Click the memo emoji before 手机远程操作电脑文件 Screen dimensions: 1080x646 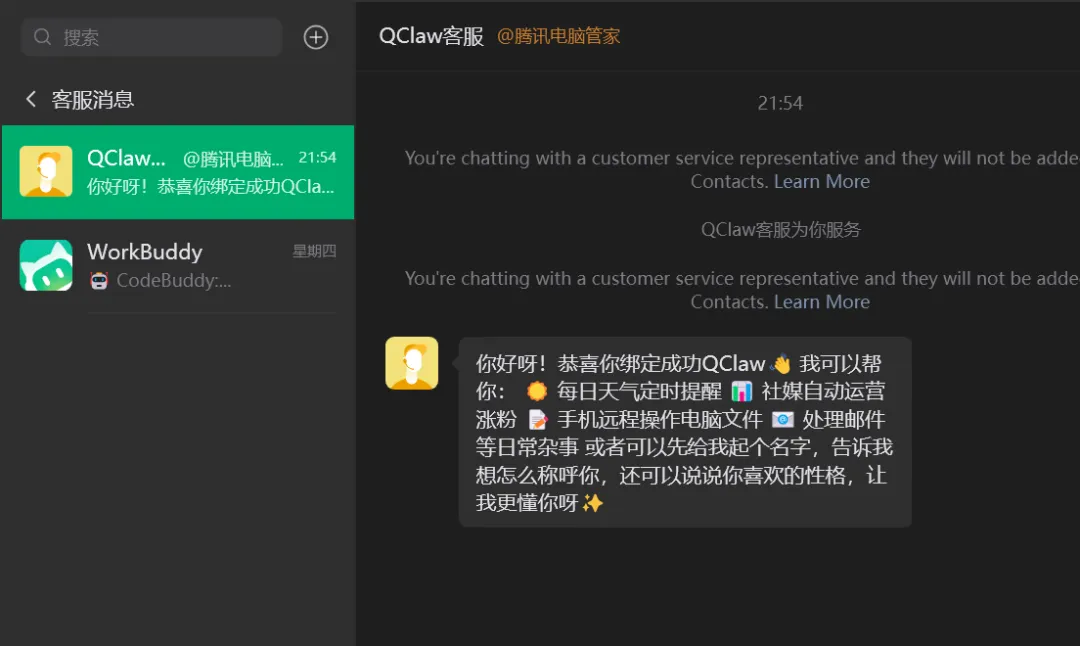(x=537, y=419)
